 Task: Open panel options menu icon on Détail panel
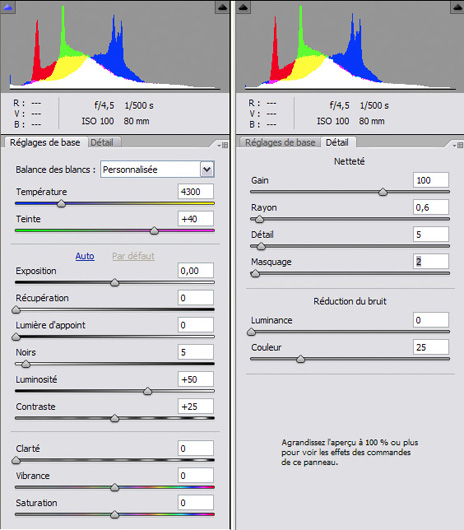pos(458,145)
